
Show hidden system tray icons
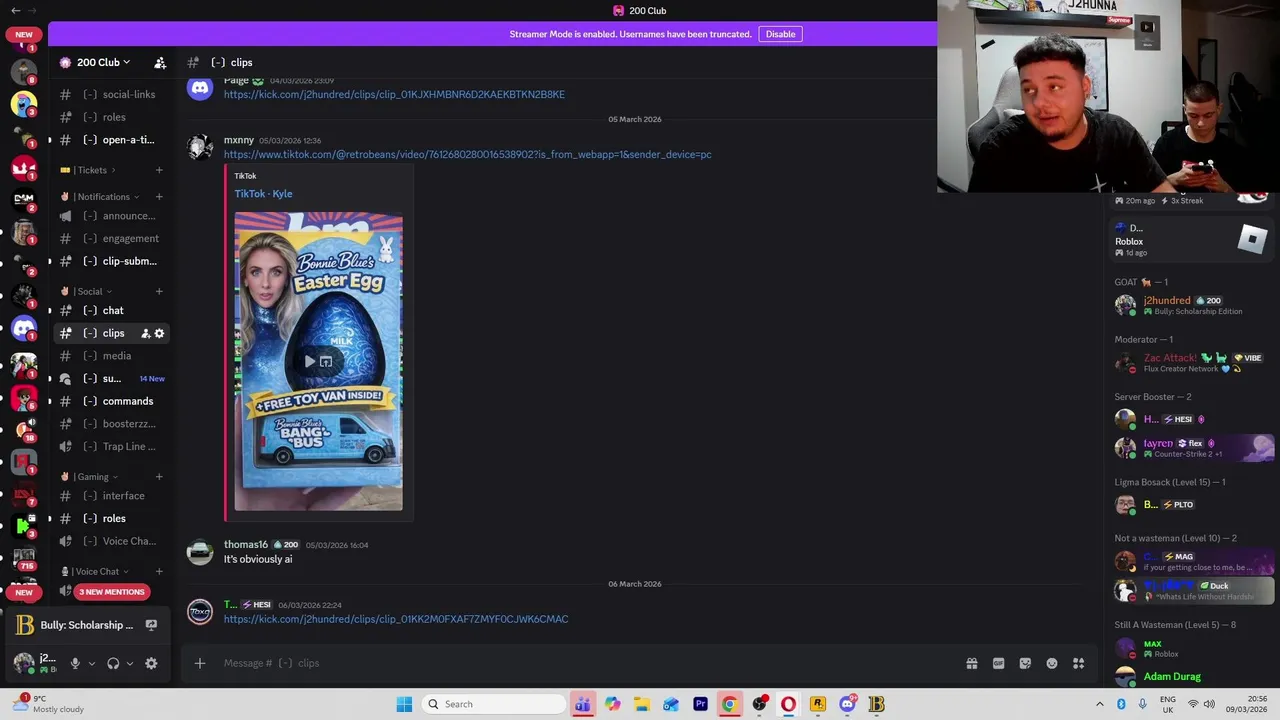1100,704
